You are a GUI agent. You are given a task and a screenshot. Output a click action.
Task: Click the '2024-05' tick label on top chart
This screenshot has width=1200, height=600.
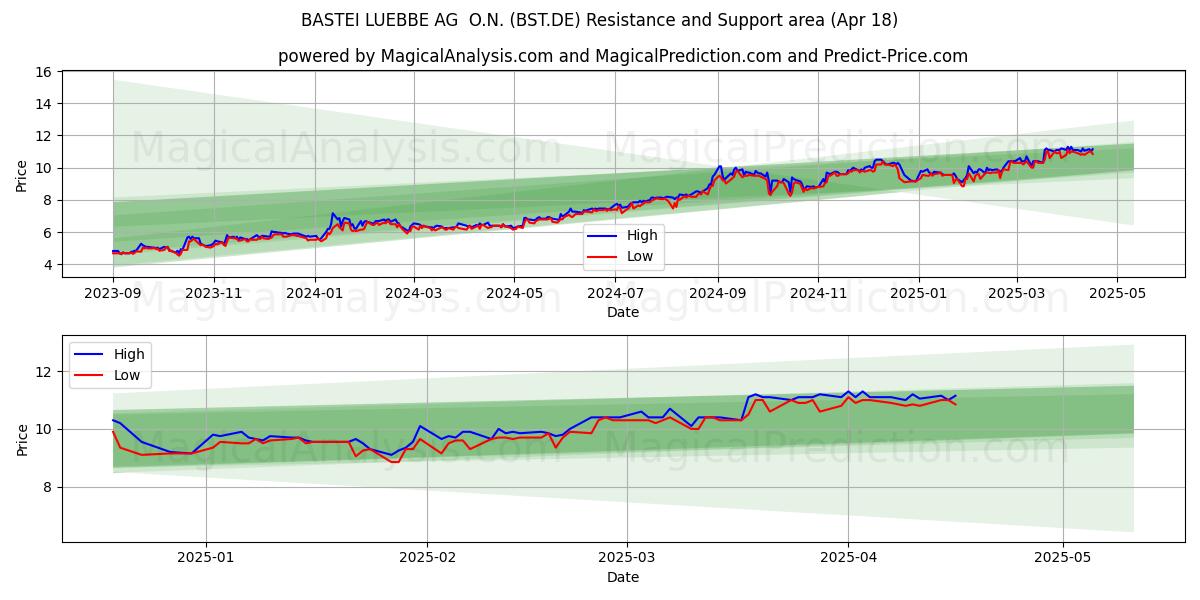pyautogui.click(x=515, y=294)
